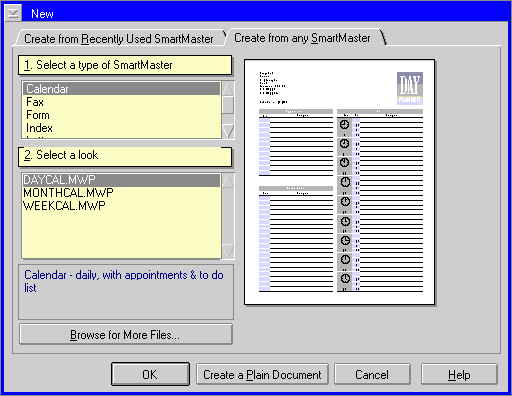Screen dimensions: 512x396
Task: Click Create a Plain Document button
Action: point(262,375)
